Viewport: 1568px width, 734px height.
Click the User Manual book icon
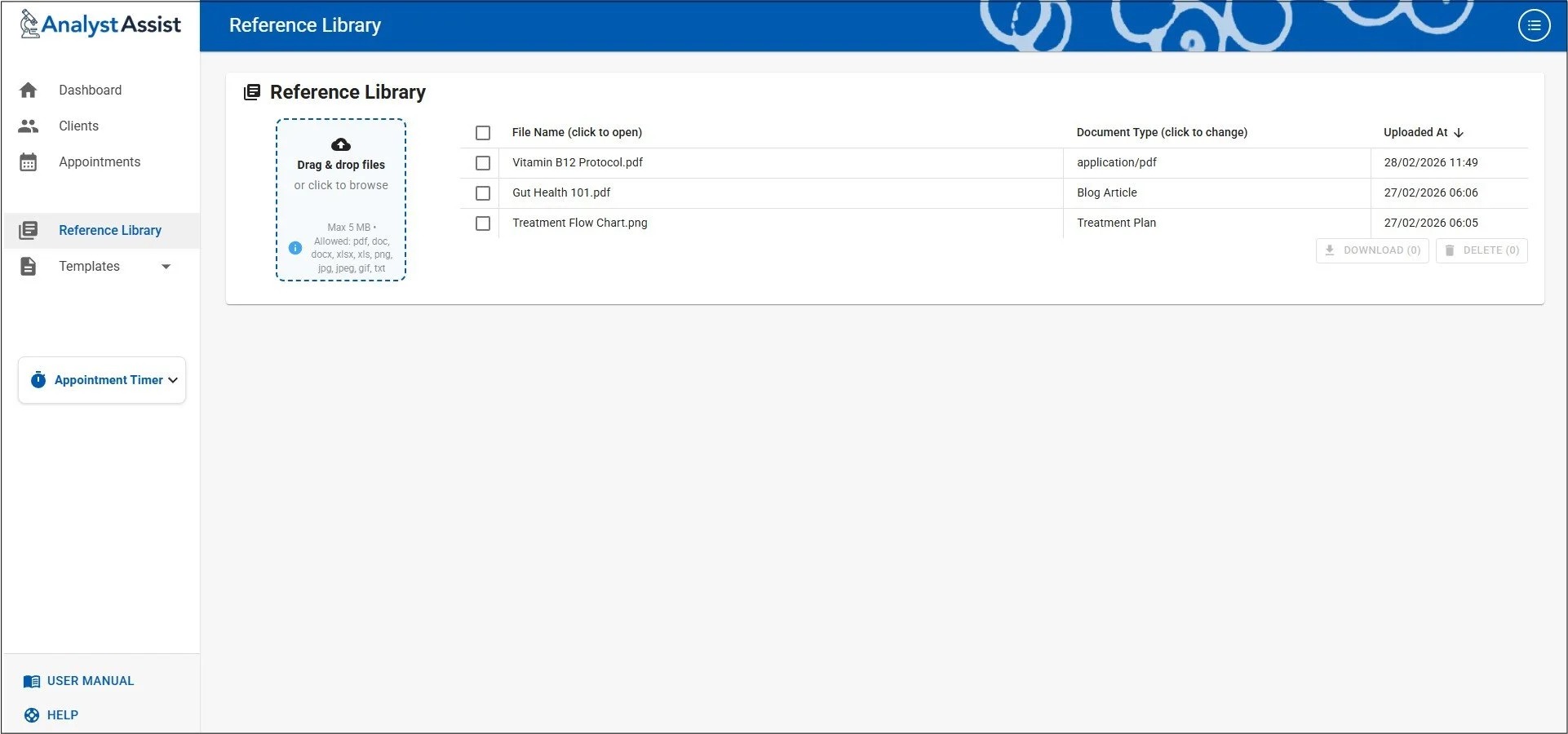pyautogui.click(x=32, y=682)
